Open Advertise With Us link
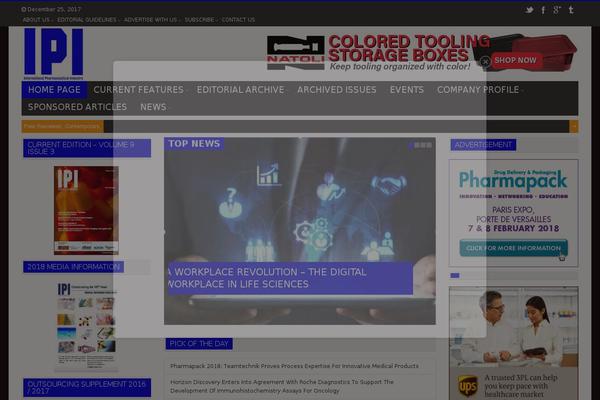The image size is (600, 400). pyautogui.click(x=150, y=20)
